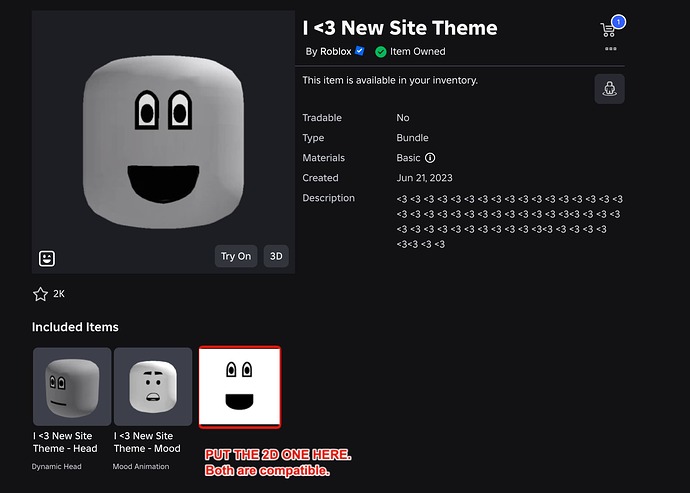Click the 'Tradable' field label
Viewport: 690px width, 493px height.
[x=322, y=118]
